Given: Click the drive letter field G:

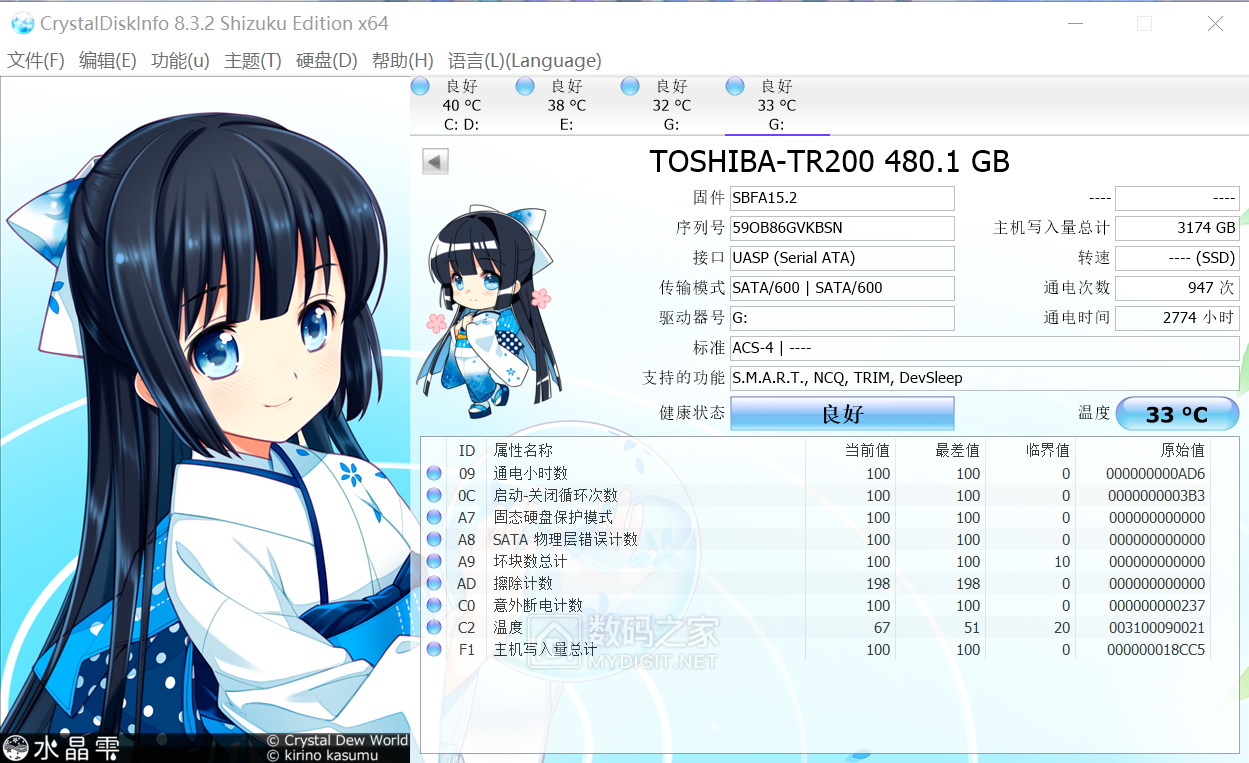Looking at the screenshot, I should point(842,318).
